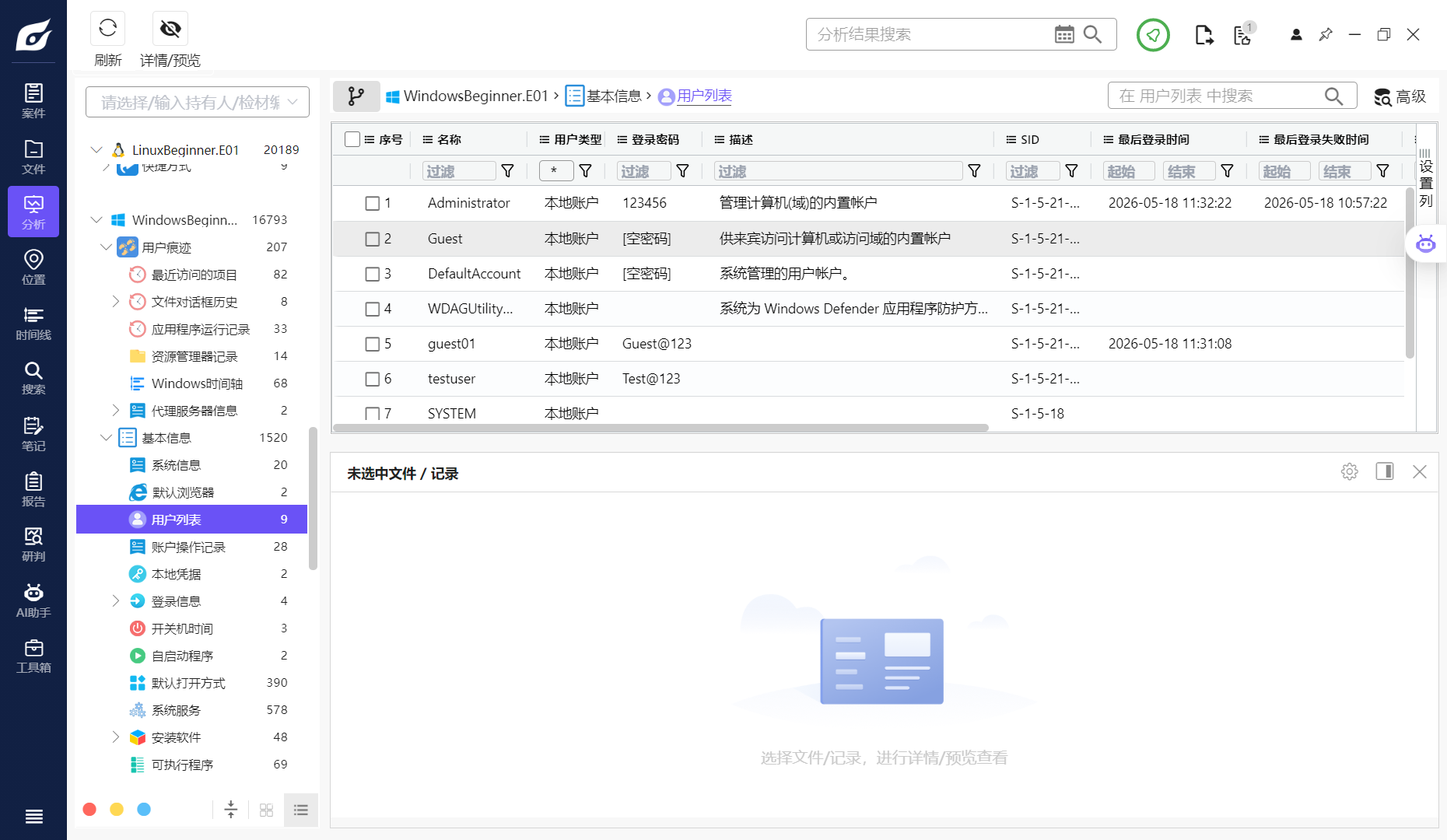1447x840 pixels.
Task: Select 开关机时间 in the tree
Action: click(191, 628)
